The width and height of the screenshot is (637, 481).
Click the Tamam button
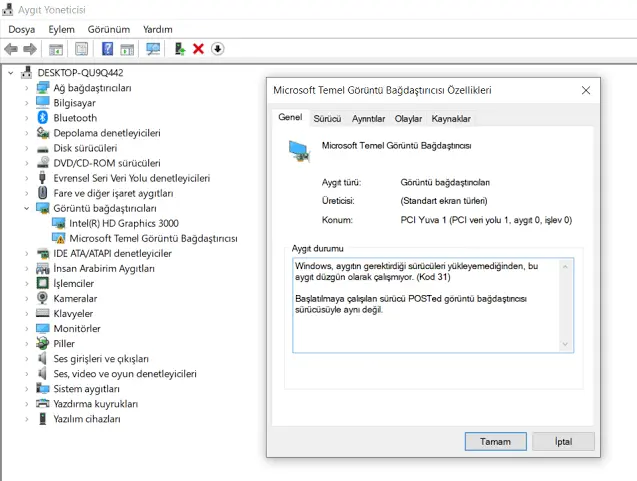(x=496, y=441)
